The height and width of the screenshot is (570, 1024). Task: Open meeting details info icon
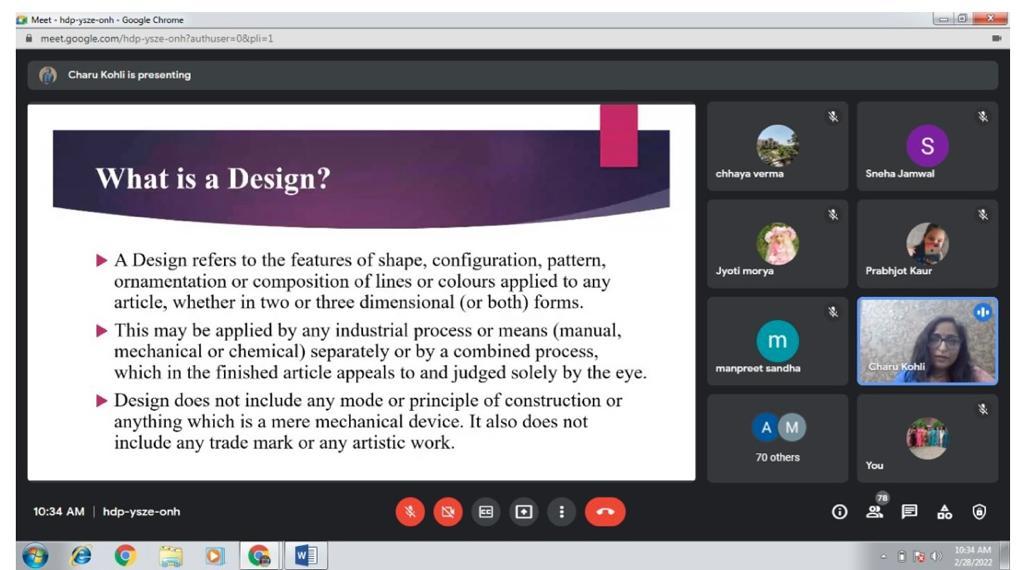[x=840, y=512]
